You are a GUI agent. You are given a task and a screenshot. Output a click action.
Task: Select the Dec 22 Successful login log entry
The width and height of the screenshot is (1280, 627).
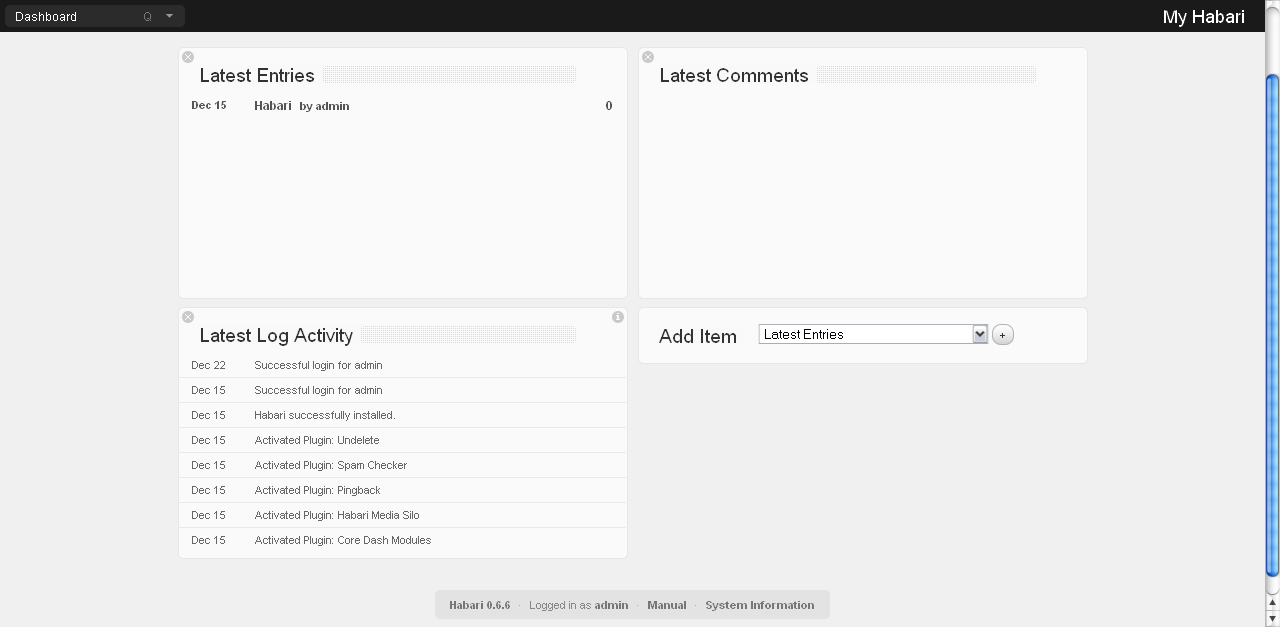point(318,366)
